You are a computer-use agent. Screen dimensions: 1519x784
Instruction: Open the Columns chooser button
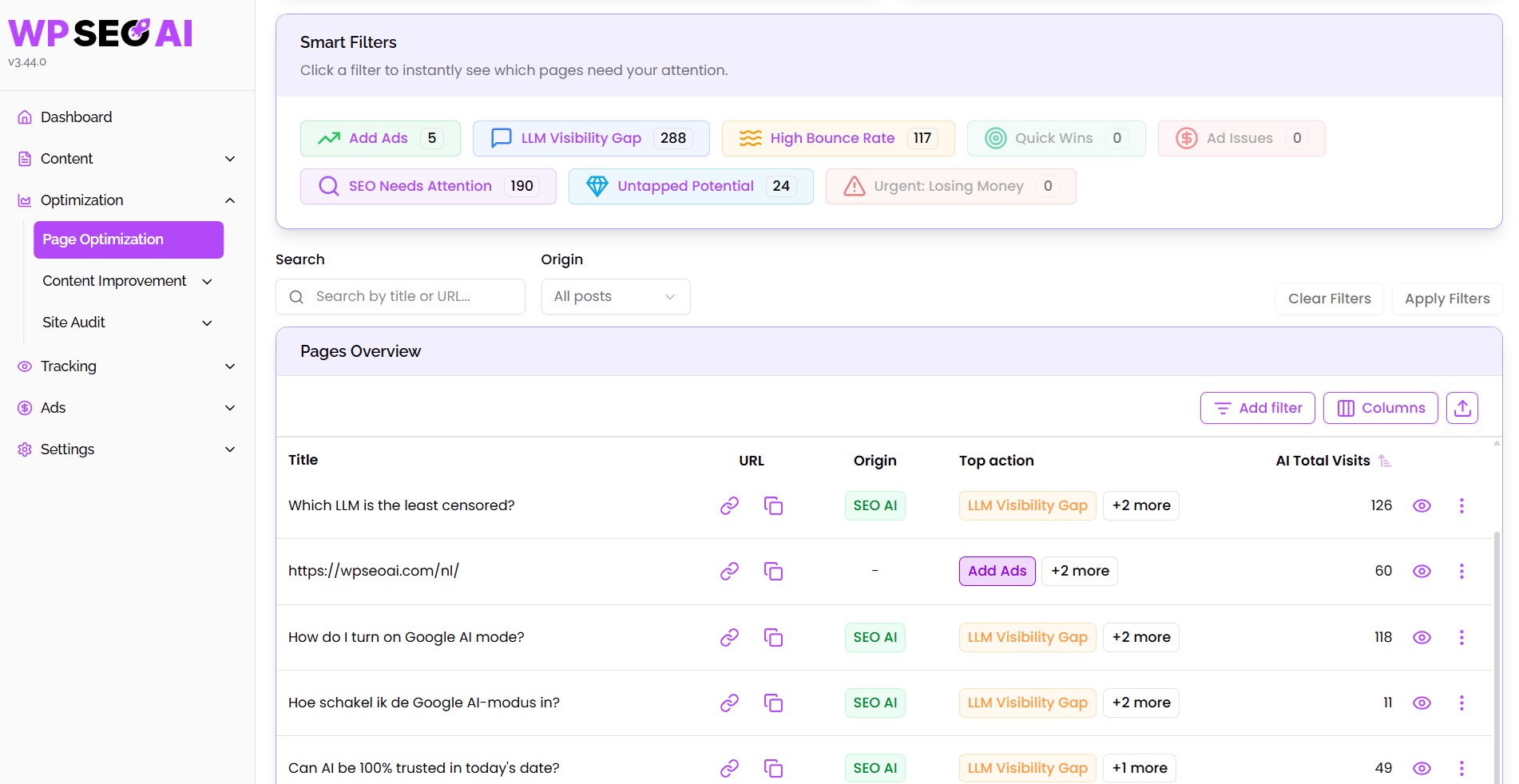1381,408
